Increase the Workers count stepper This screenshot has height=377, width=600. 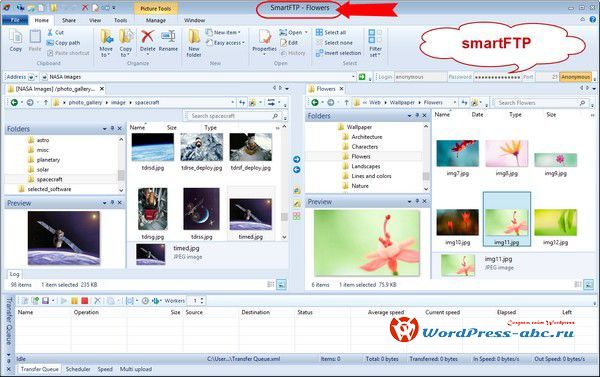coord(202,299)
